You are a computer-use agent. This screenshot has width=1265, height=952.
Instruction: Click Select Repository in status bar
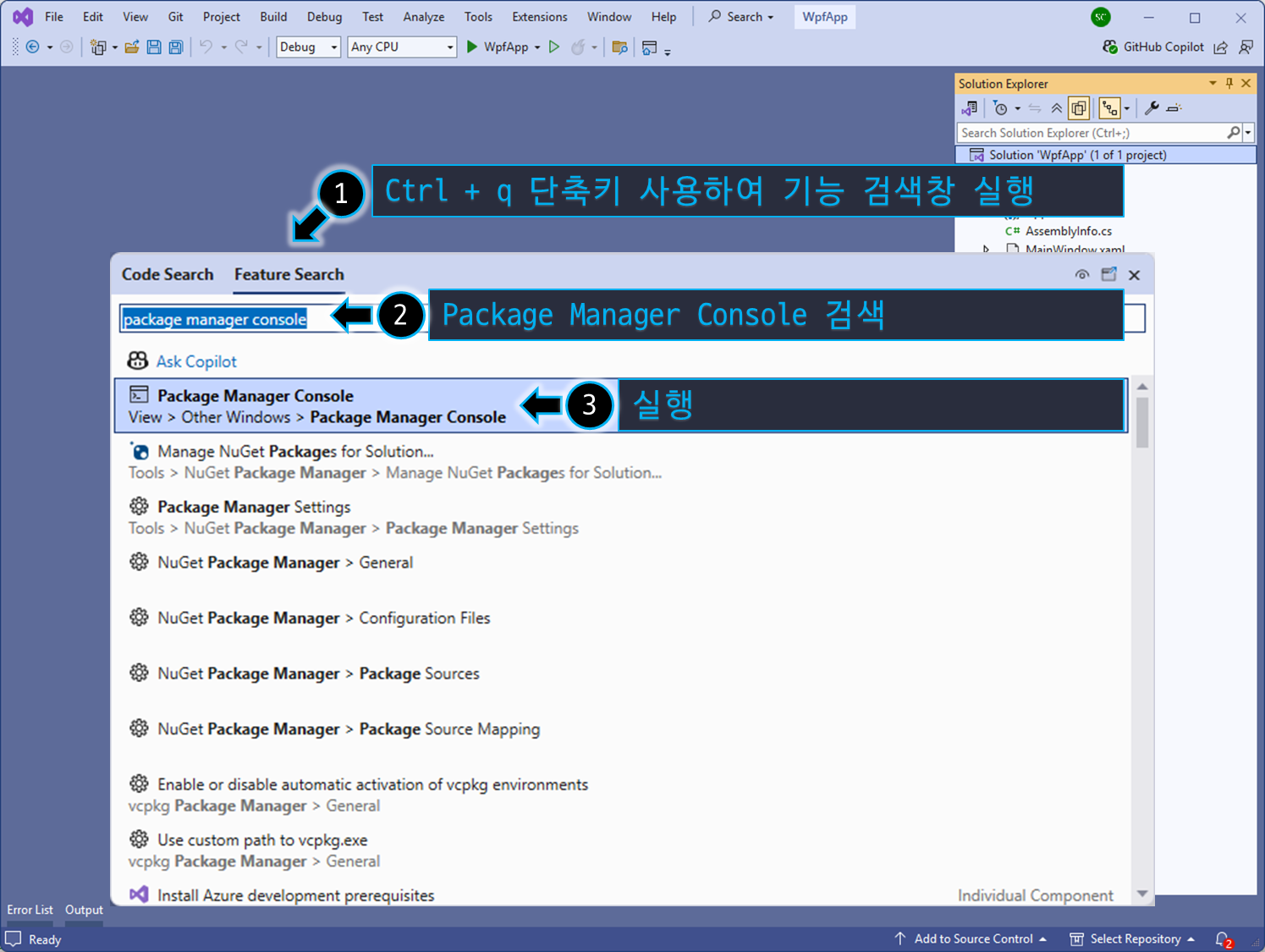coord(1132,939)
